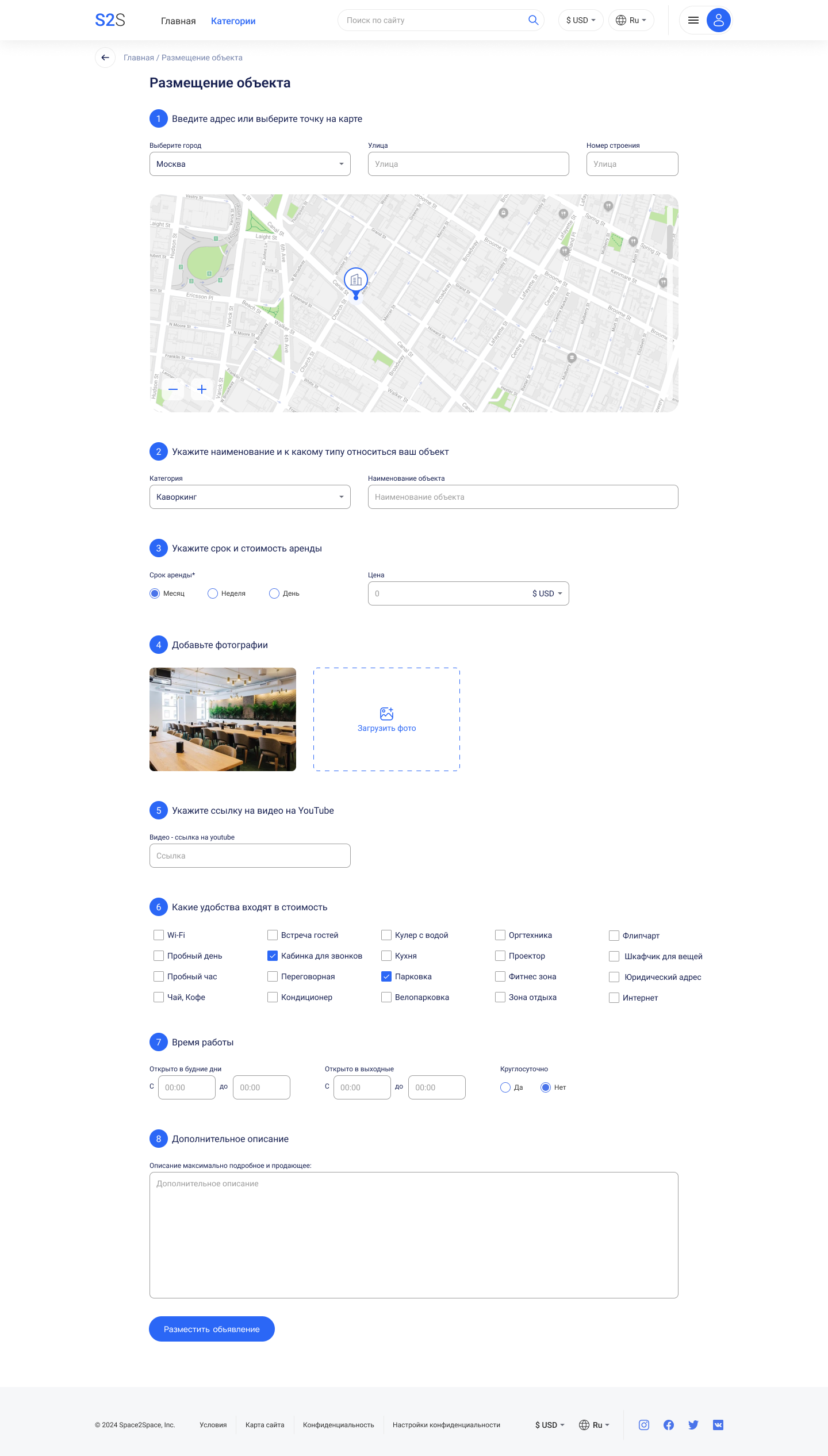The height and width of the screenshot is (1456, 828).
Task: Click the header globe language icon
Action: click(621, 20)
